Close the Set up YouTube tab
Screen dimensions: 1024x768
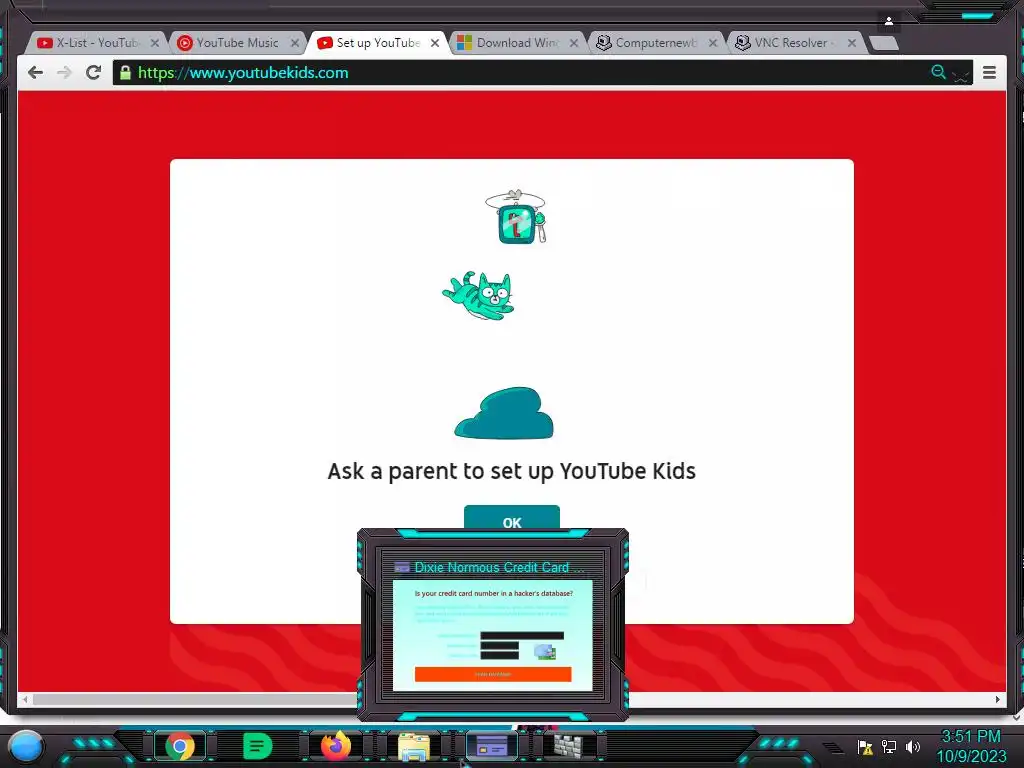(x=435, y=43)
